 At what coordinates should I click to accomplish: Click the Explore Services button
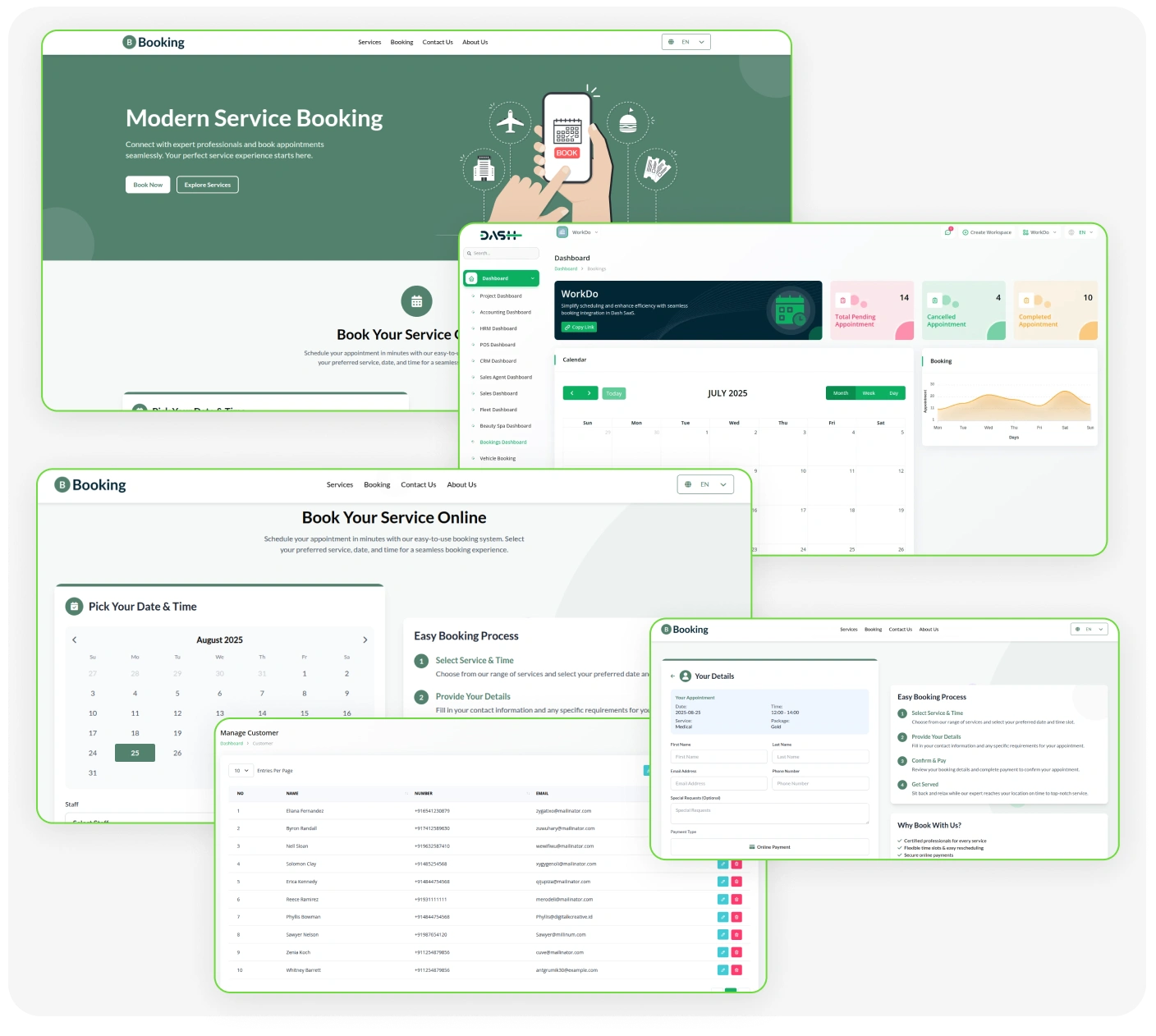coord(207,185)
